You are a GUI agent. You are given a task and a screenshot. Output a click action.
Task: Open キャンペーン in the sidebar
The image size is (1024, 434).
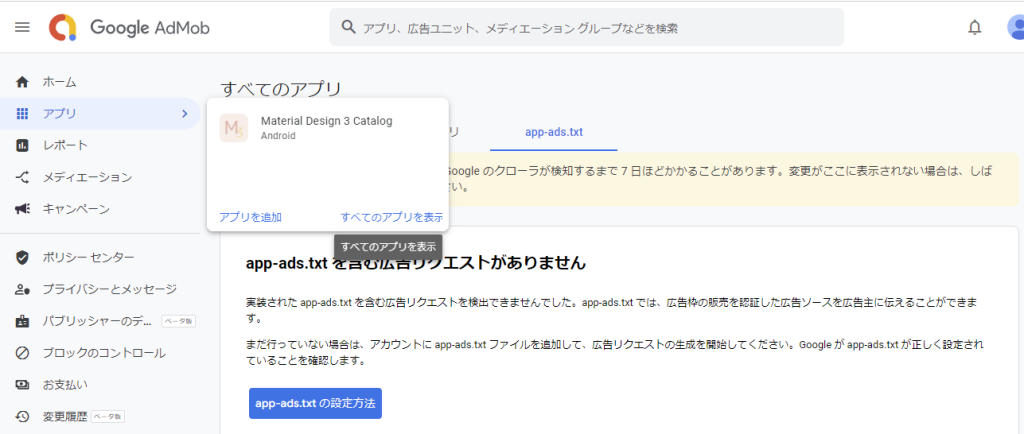pos(75,209)
